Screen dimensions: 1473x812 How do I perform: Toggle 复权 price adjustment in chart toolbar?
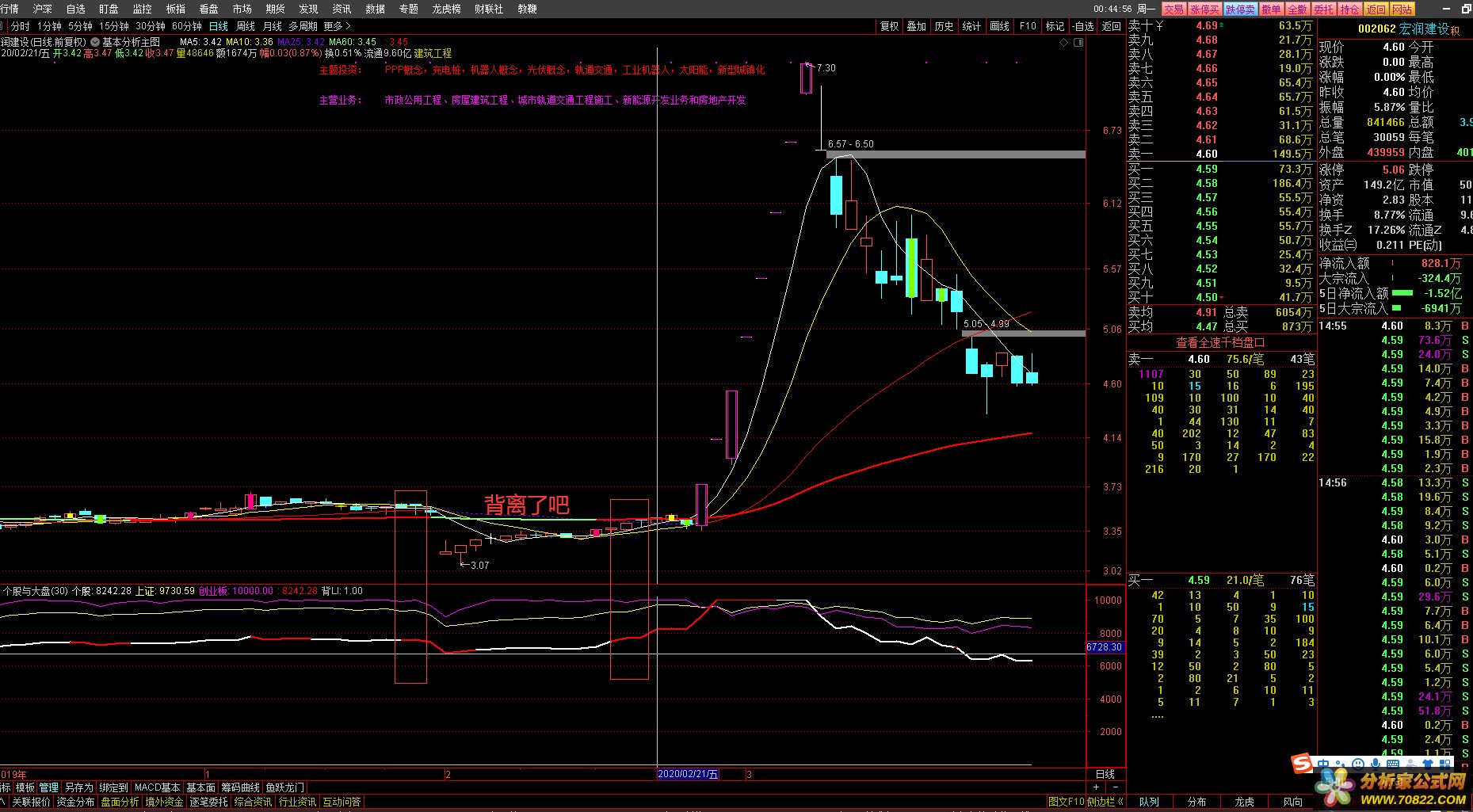(890, 26)
